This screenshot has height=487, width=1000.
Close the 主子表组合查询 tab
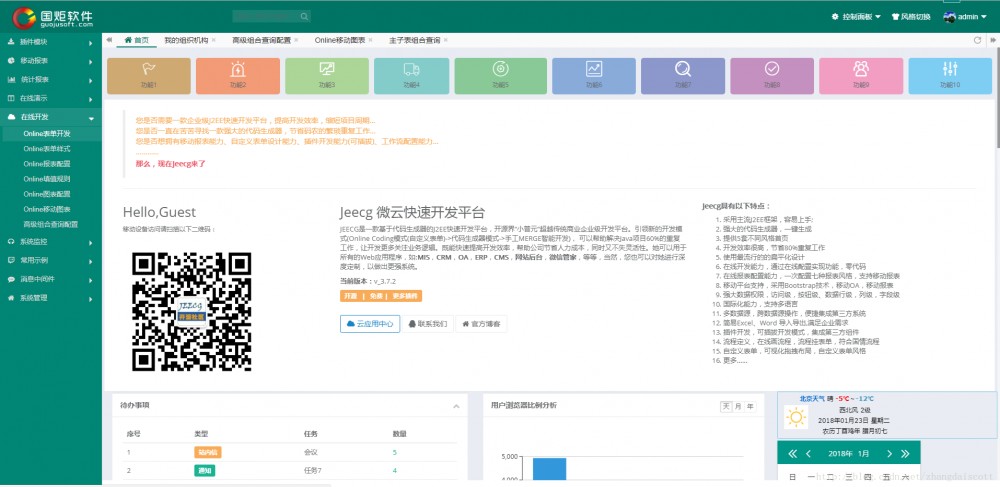coord(445,40)
